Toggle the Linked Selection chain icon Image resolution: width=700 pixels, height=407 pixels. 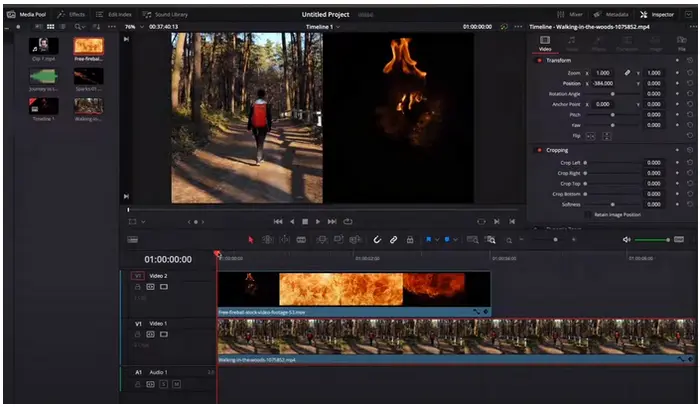tap(393, 240)
